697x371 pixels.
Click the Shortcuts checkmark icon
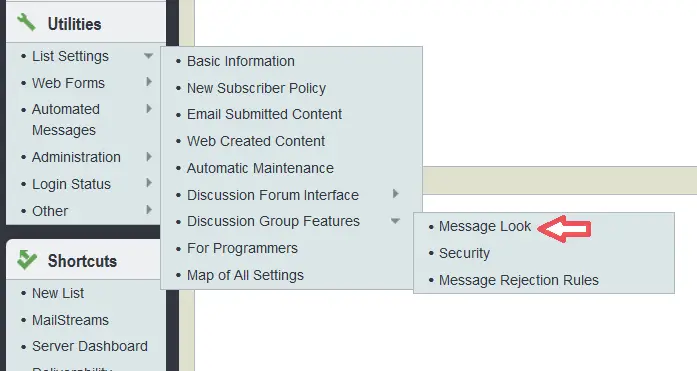(x=26, y=259)
